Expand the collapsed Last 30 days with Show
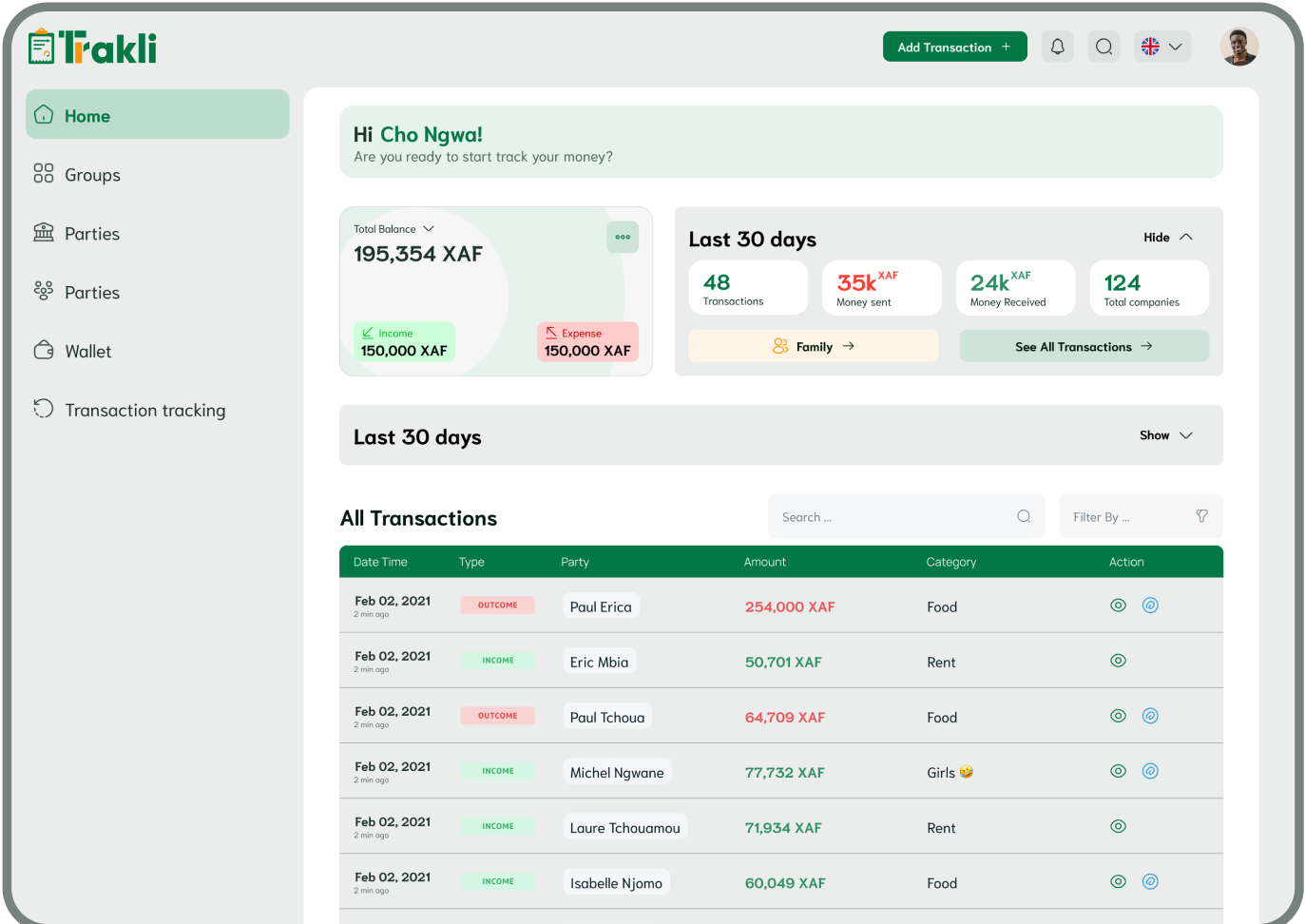 click(x=1165, y=435)
